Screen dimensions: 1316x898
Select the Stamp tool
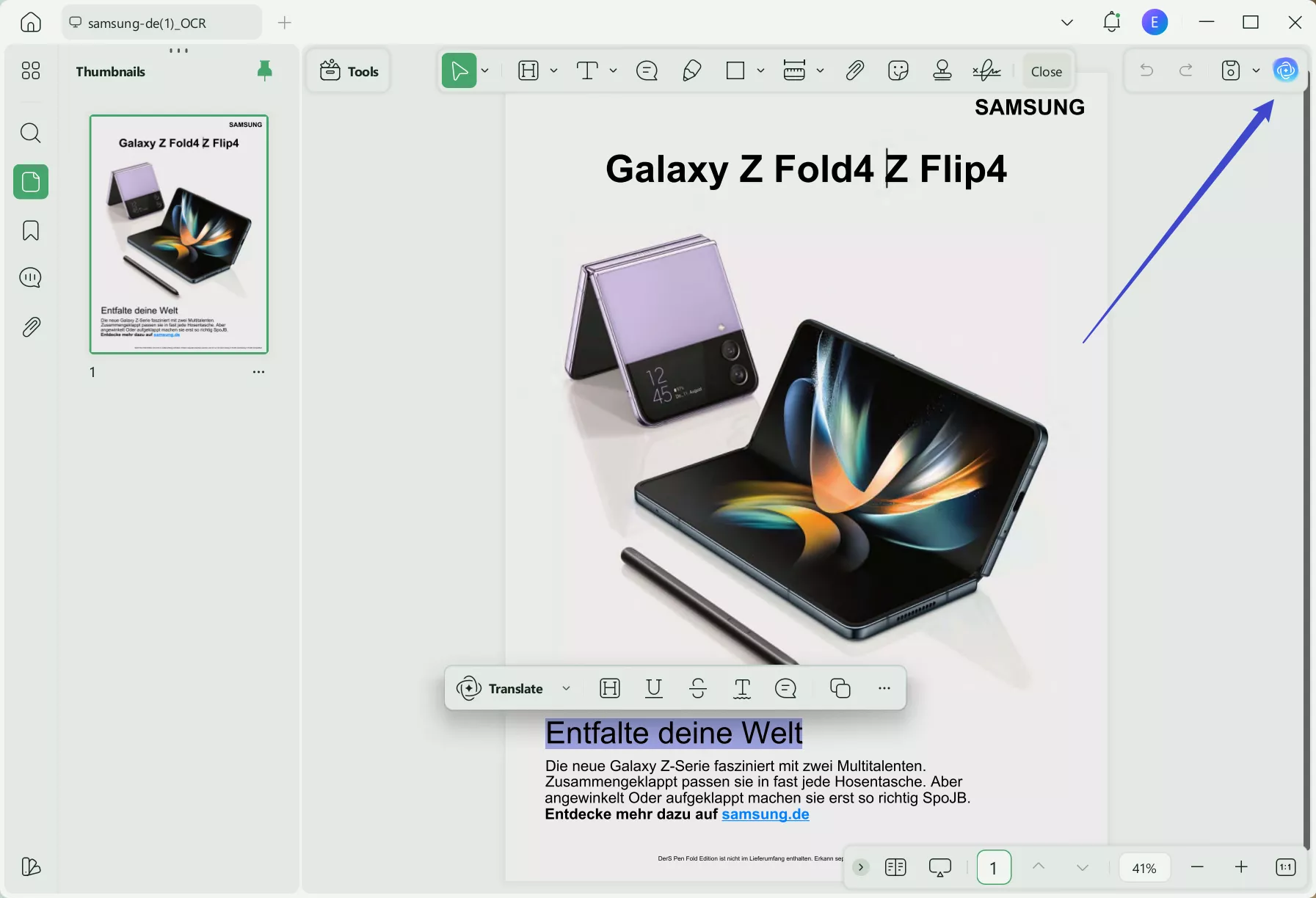point(942,70)
